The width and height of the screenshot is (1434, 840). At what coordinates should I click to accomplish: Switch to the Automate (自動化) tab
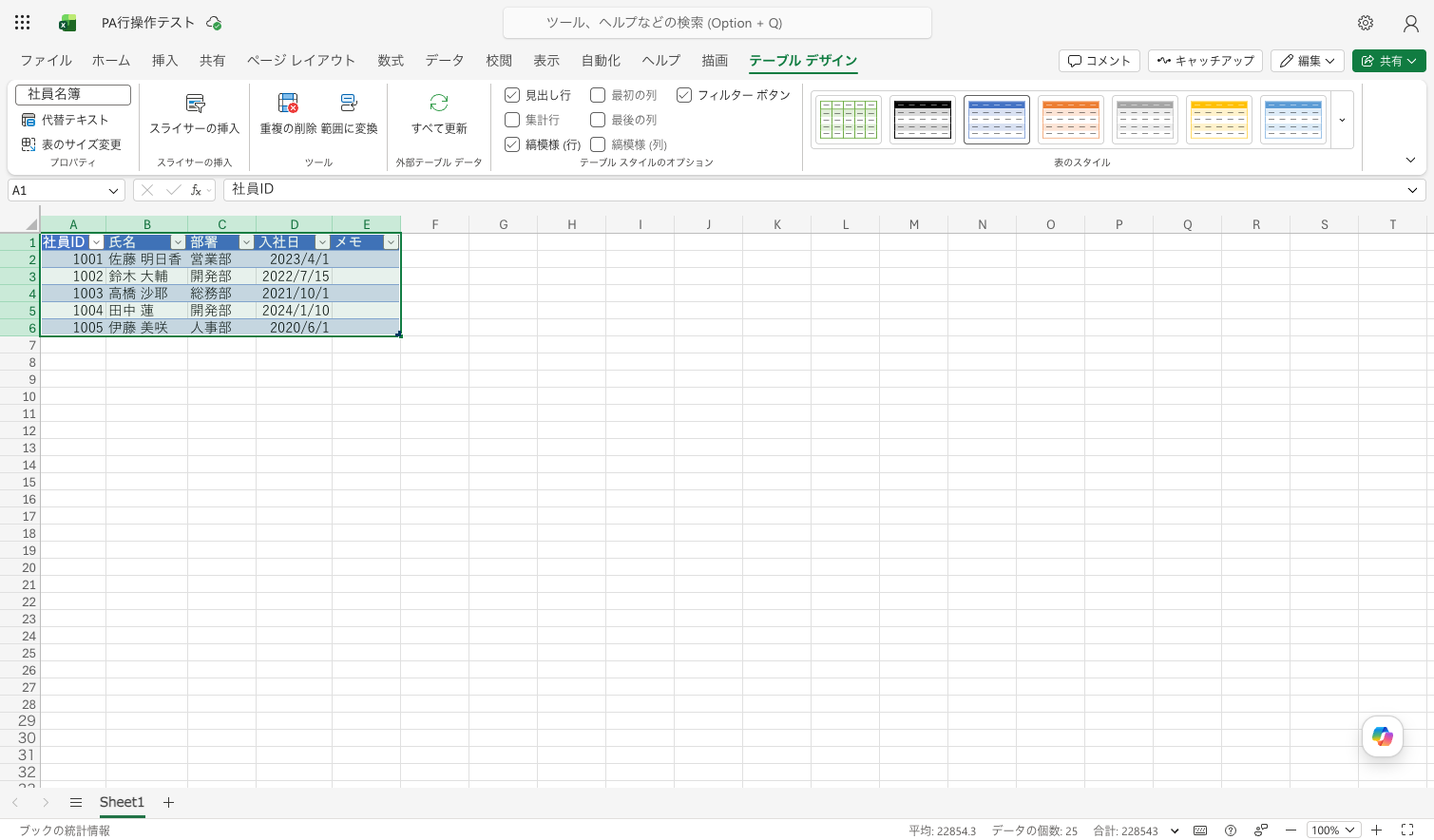[x=601, y=61]
